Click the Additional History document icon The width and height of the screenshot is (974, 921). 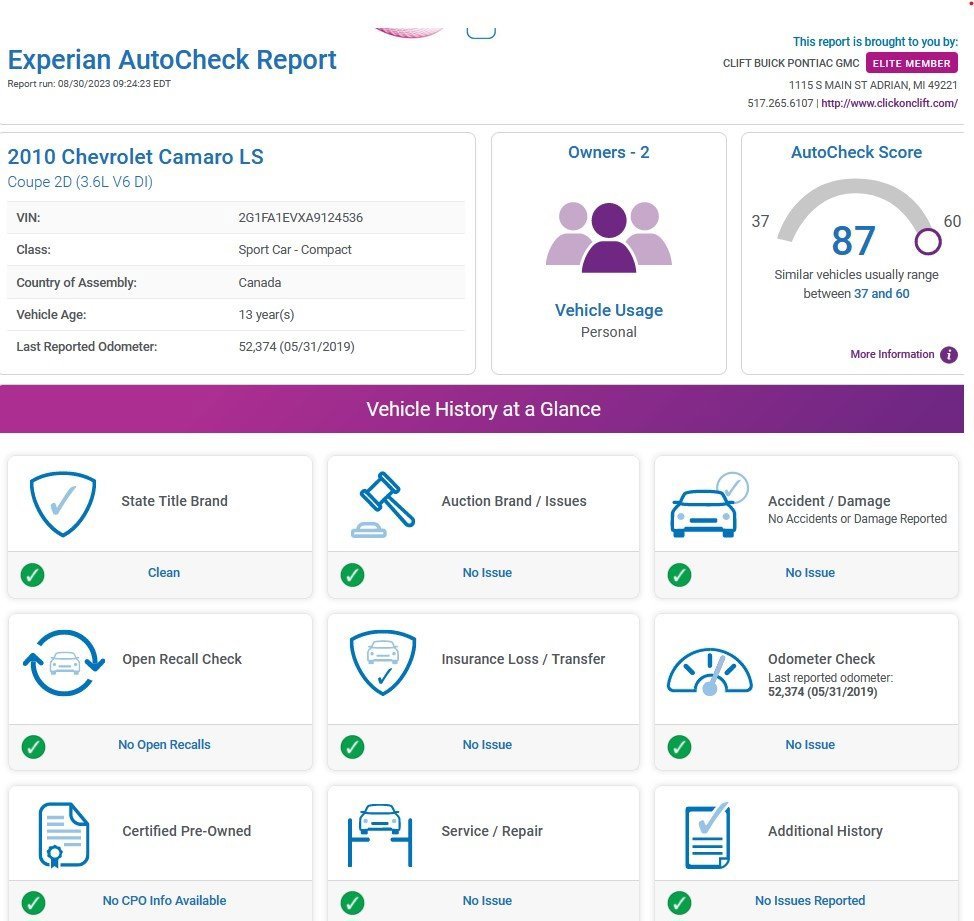tap(707, 835)
